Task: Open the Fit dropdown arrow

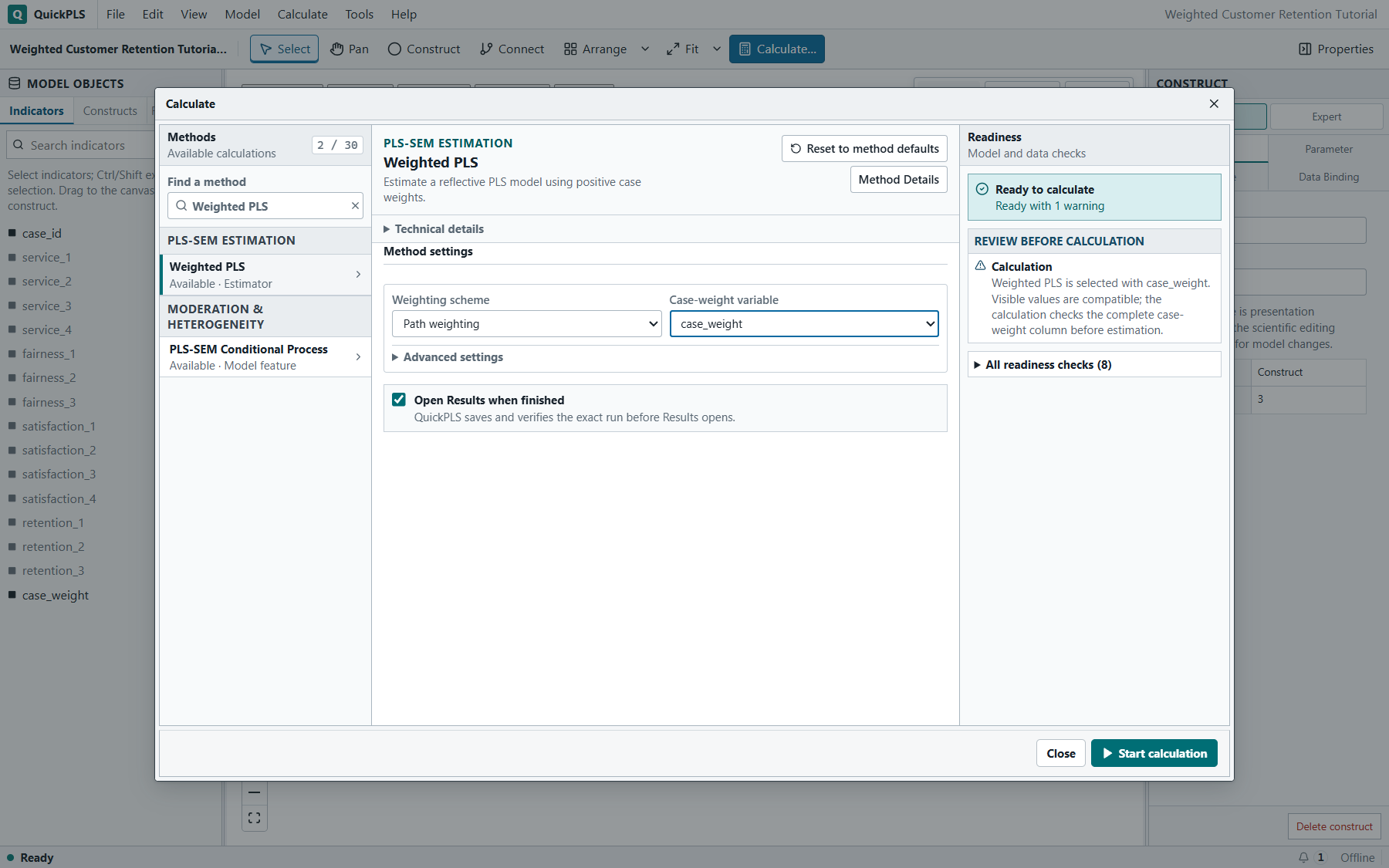Action: 717,49
